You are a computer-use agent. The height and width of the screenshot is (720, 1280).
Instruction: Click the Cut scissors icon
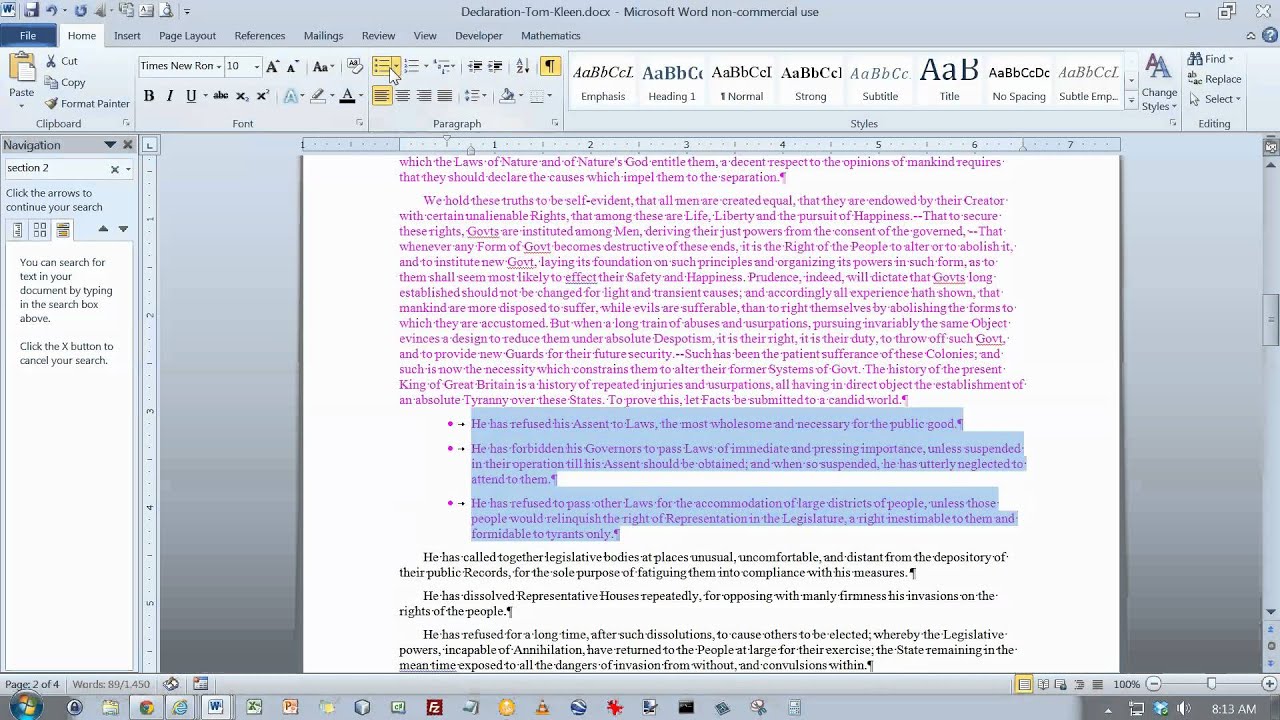(51, 61)
